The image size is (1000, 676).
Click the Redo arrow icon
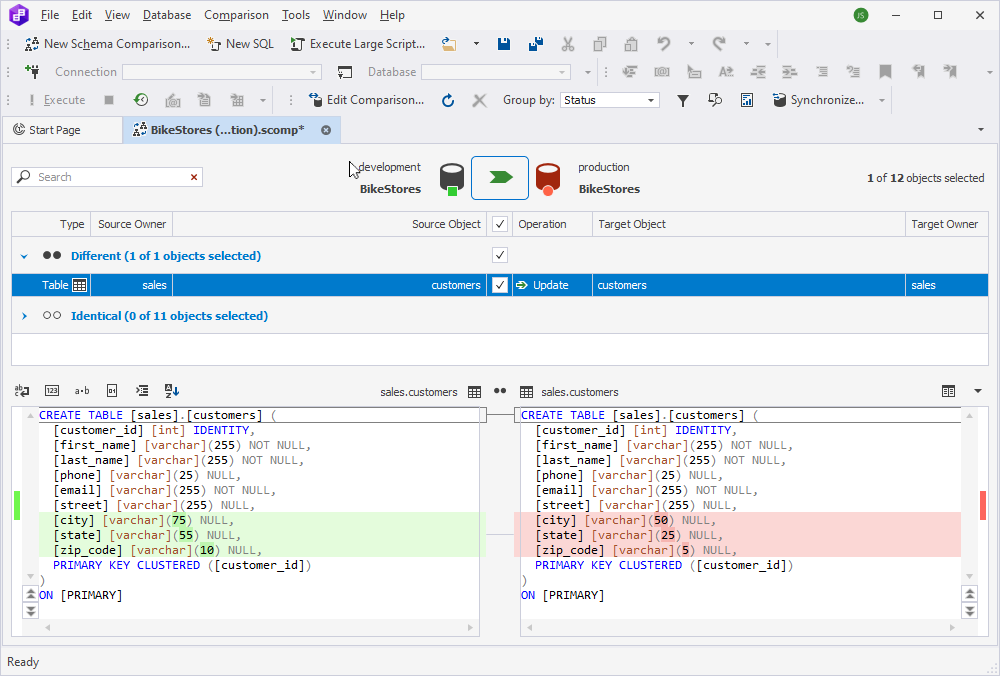pos(719,44)
